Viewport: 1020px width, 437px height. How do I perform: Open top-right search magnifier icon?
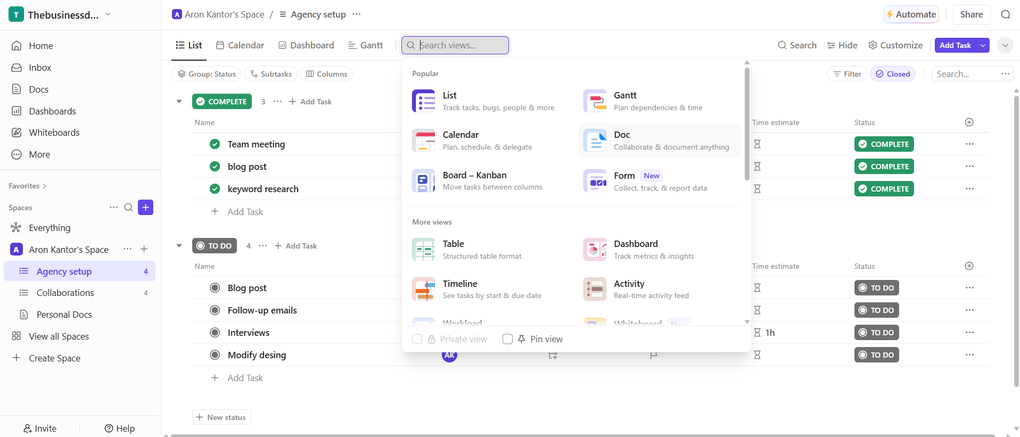1006,14
